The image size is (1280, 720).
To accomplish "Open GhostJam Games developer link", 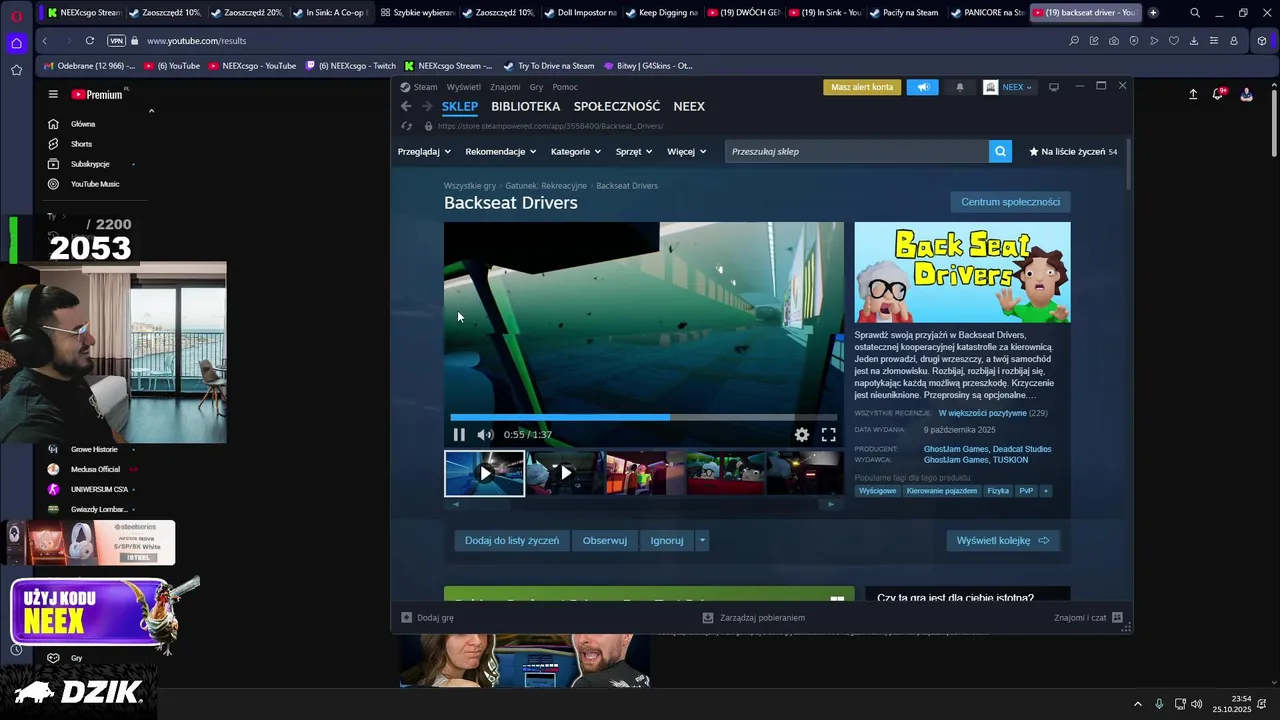I will coord(955,449).
